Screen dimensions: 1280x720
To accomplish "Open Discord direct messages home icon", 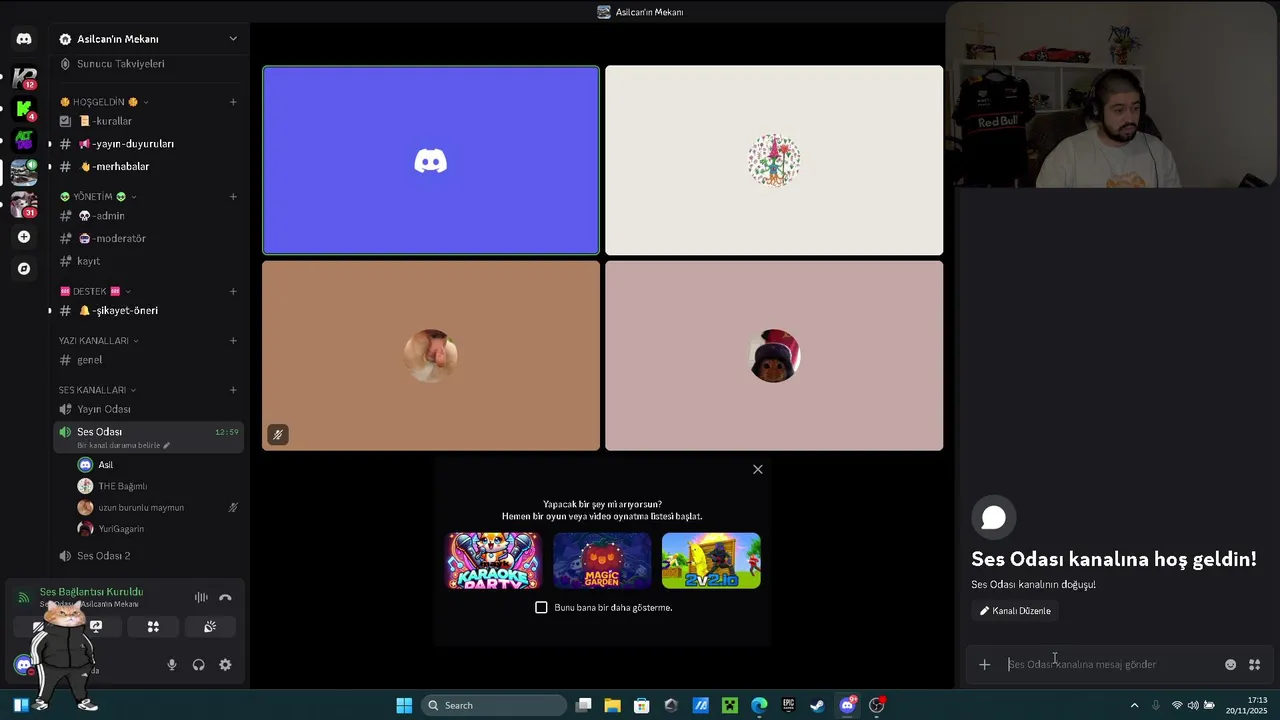I will point(24,39).
